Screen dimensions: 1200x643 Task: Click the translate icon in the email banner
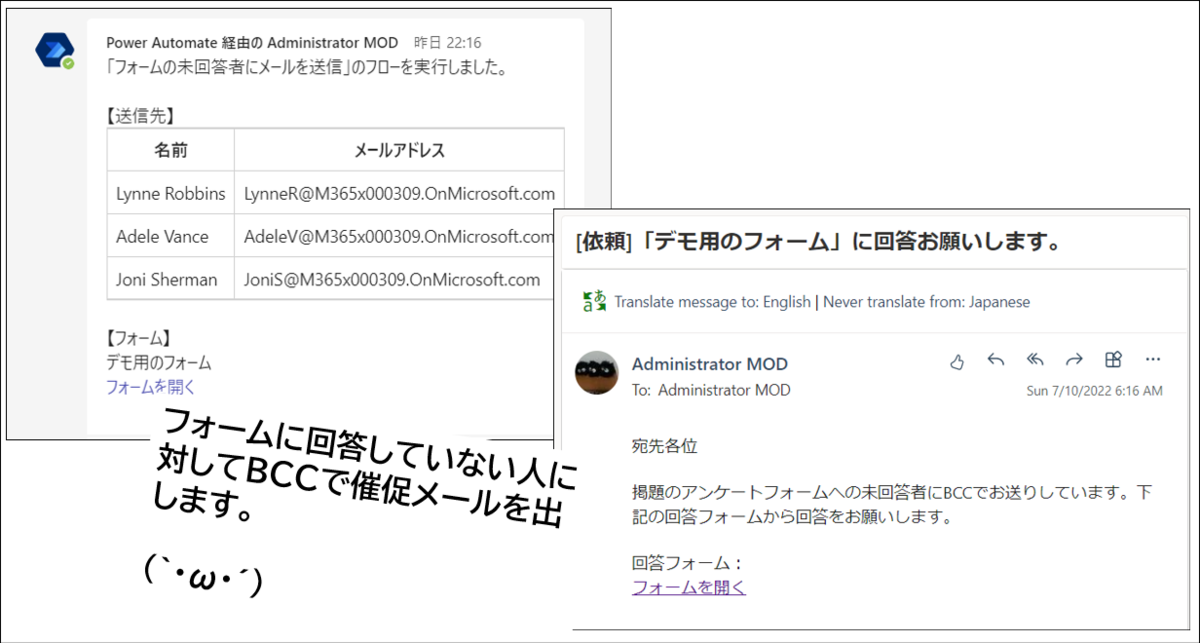pyautogui.click(x=594, y=302)
